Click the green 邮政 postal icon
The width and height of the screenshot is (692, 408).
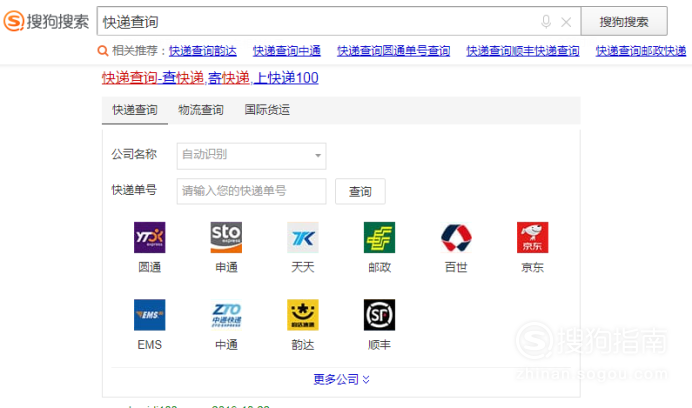[x=379, y=238]
